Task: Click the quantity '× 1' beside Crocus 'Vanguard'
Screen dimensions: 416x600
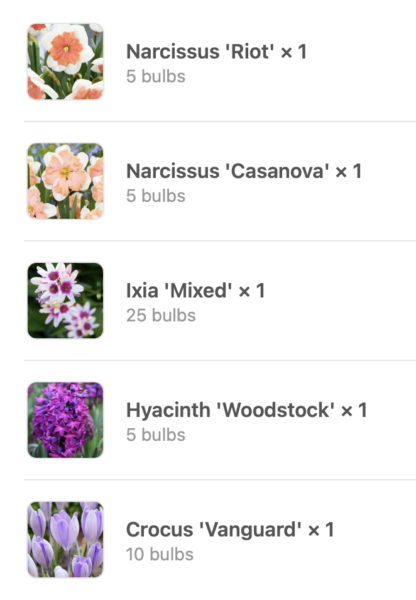Action: click(321, 530)
